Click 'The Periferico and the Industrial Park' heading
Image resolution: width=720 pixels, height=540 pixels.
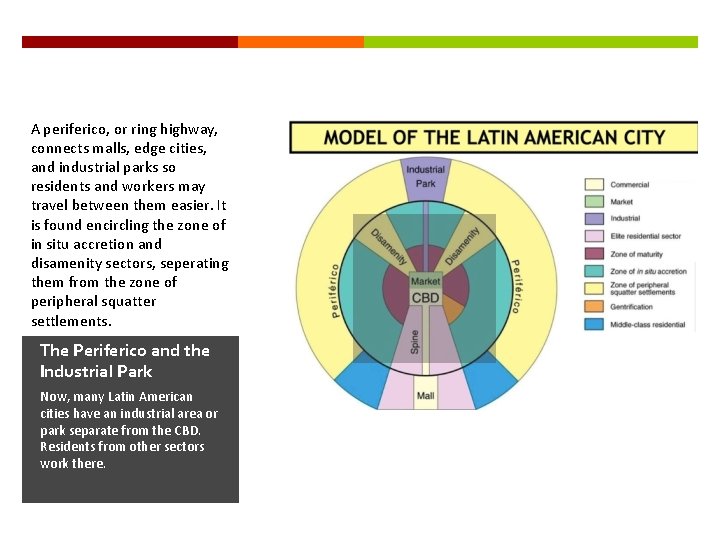pos(125,360)
